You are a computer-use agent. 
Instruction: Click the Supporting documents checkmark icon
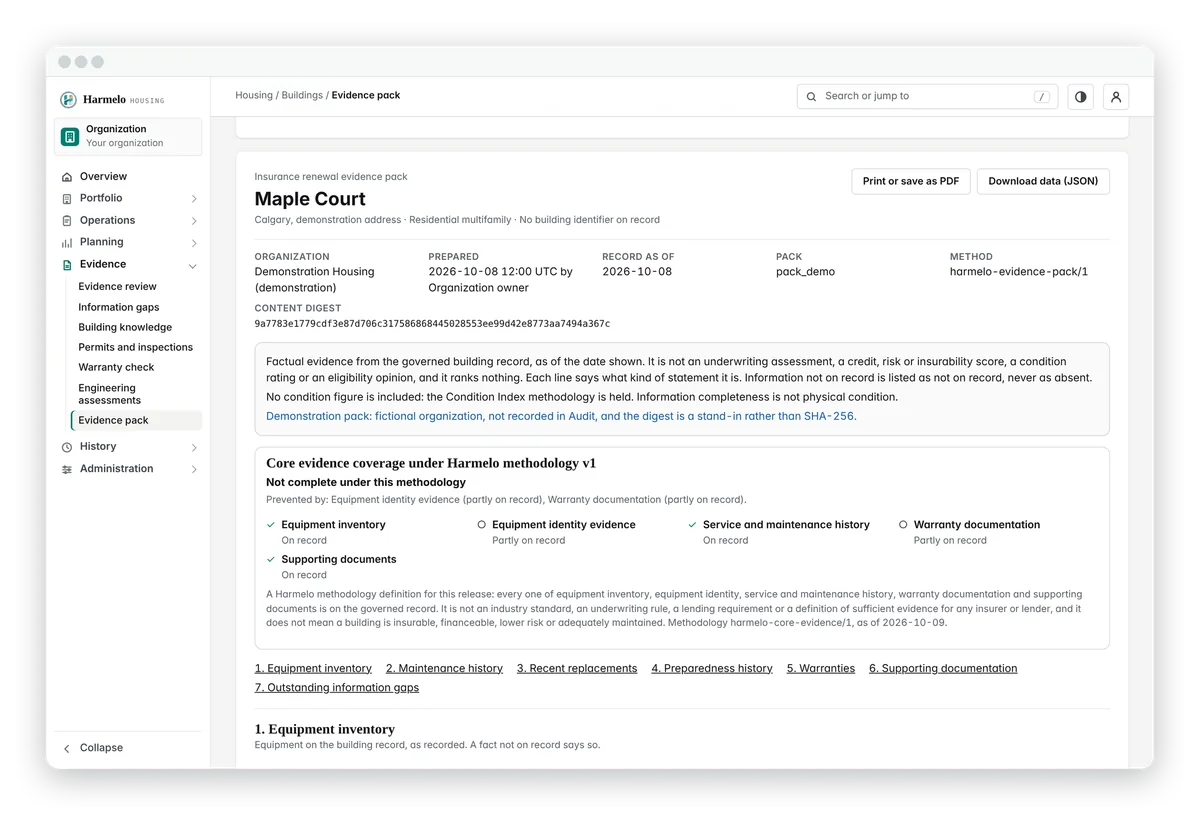point(271,560)
